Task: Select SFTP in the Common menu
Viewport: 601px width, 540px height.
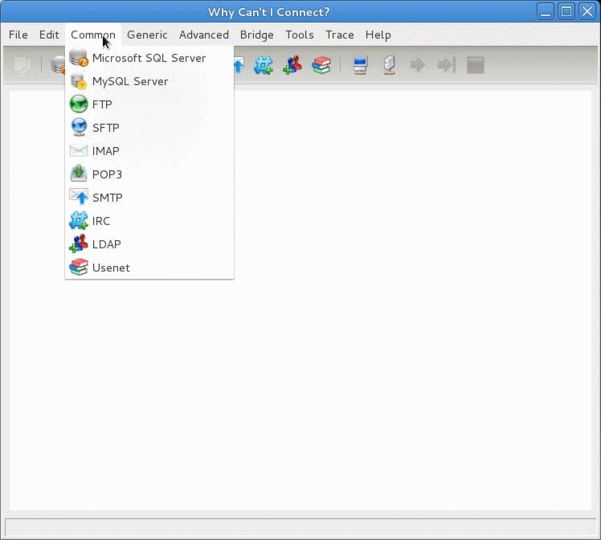Action: click(x=149, y=128)
